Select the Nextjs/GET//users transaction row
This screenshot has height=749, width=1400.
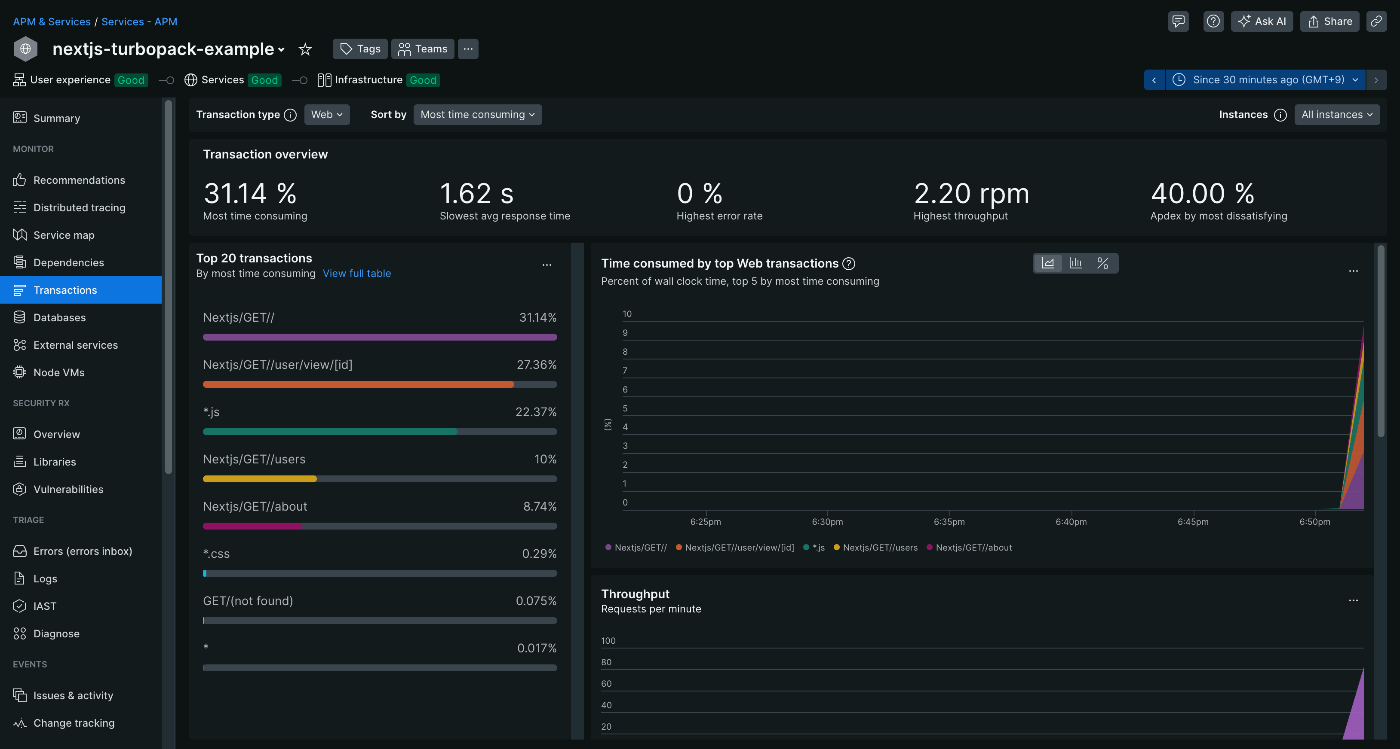(x=380, y=468)
